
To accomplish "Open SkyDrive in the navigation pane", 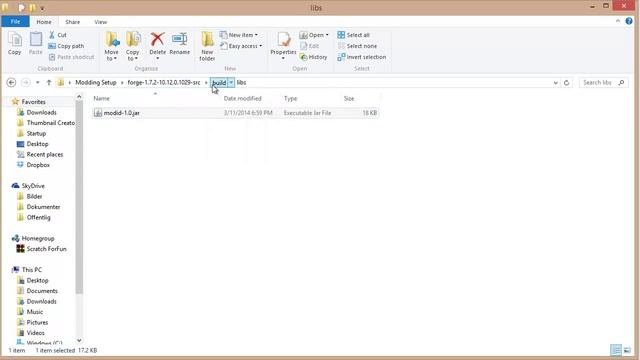I will pos(33,186).
